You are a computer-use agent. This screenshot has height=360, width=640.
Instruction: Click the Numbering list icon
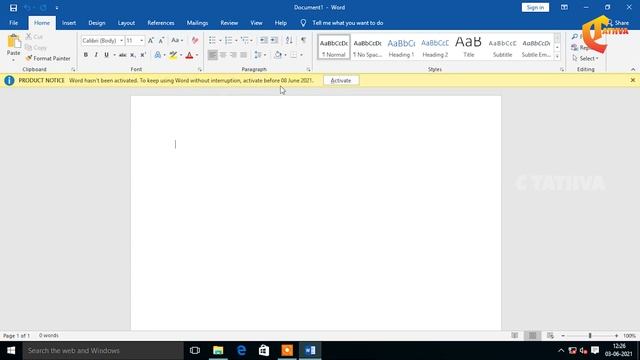[x=229, y=40]
